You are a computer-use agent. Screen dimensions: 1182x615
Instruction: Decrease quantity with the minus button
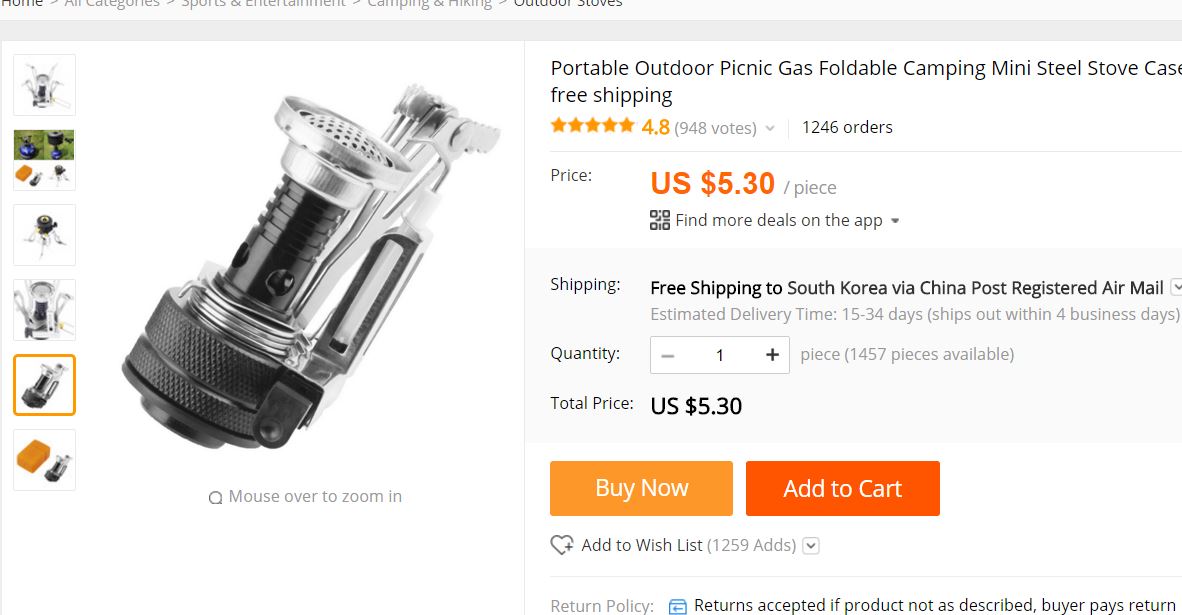coord(668,355)
